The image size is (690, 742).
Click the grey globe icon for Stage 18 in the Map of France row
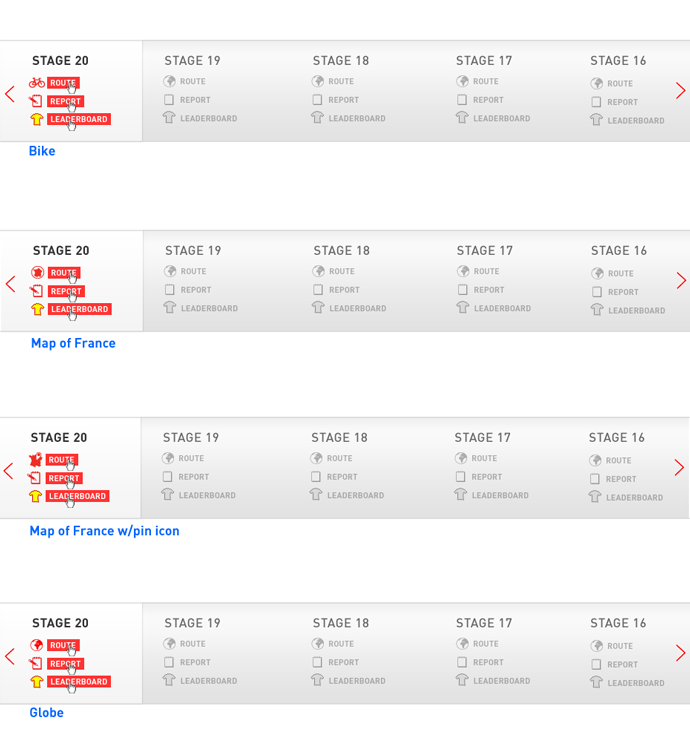point(318,271)
